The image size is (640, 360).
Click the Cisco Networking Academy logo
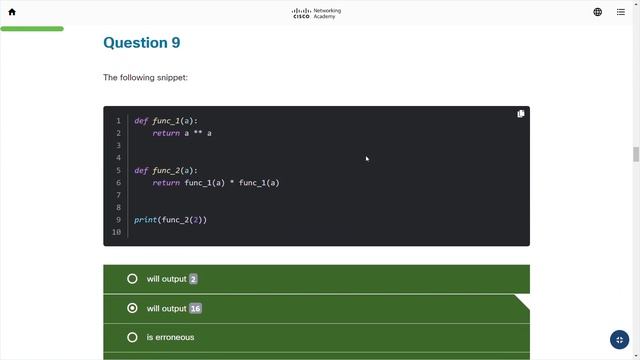(x=316, y=13)
